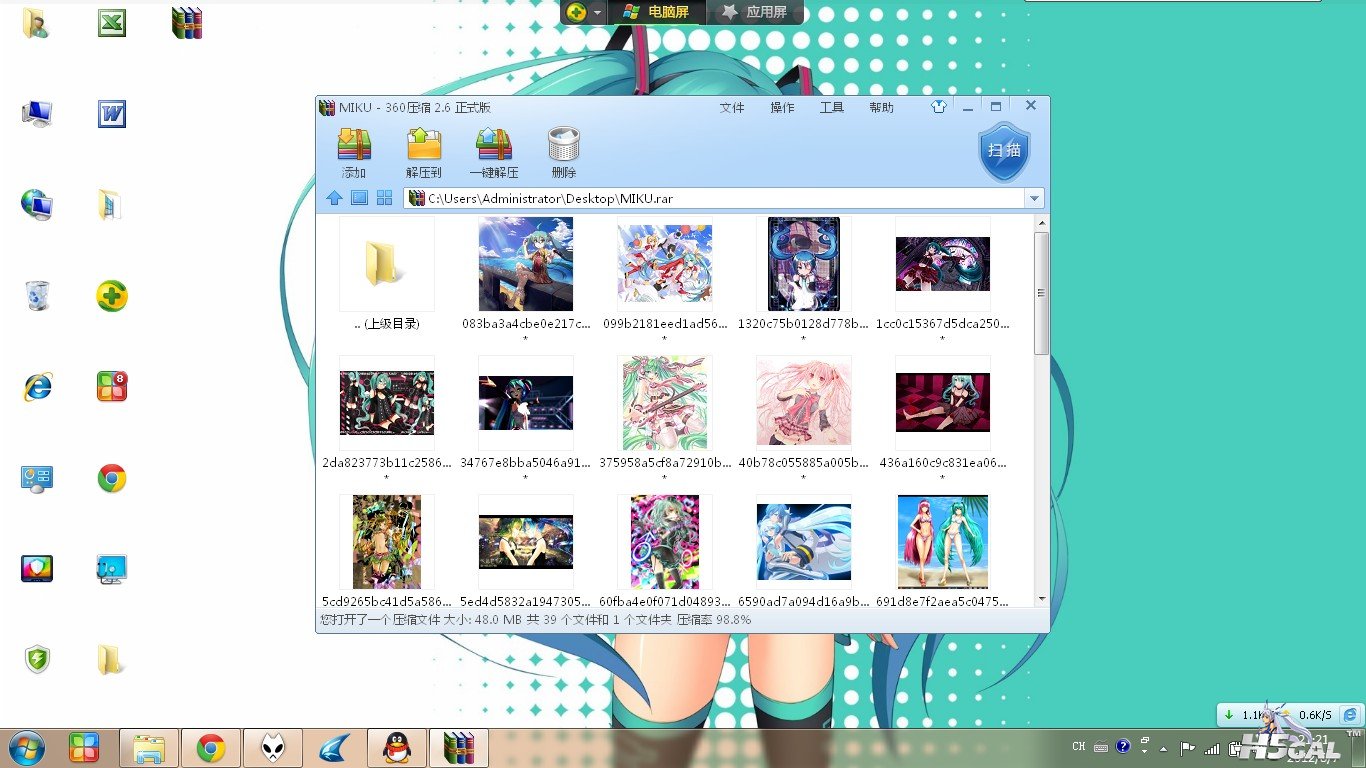
Task: Click the Windows Start button
Action: point(26,747)
